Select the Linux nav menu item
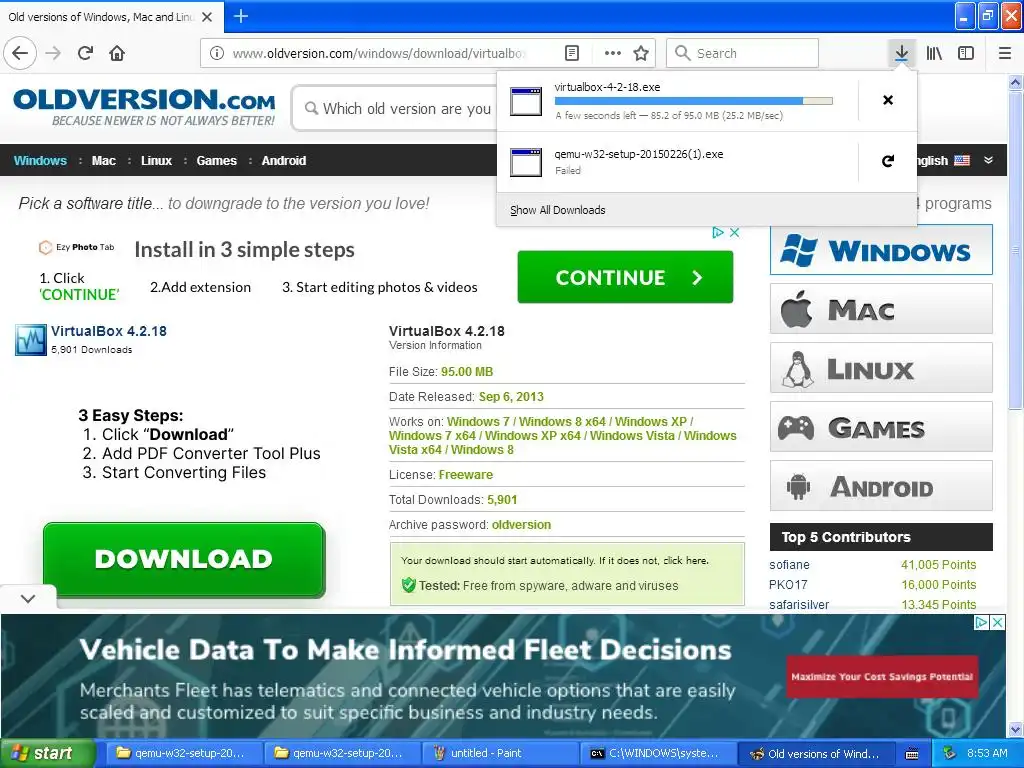Image resolution: width=1024 pixels, height=768 pixels. coord(156,161)
